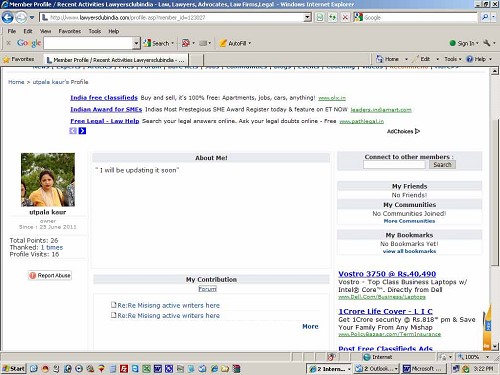Open the Google Toolbar wrench settings icon
Viewport: 500px width, 375px height.
coord(487,43)
